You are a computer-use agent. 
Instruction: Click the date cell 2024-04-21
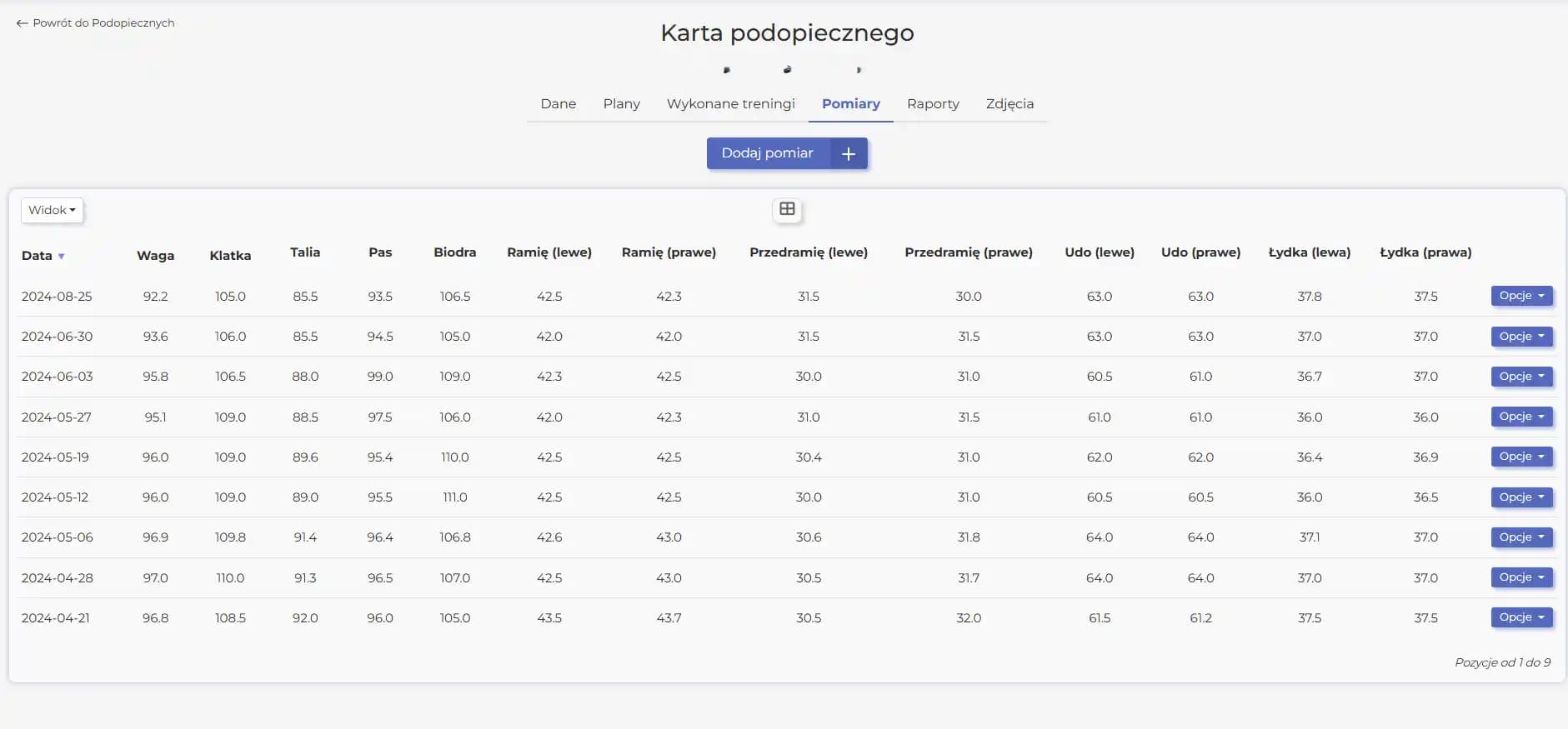click(55, 618)
